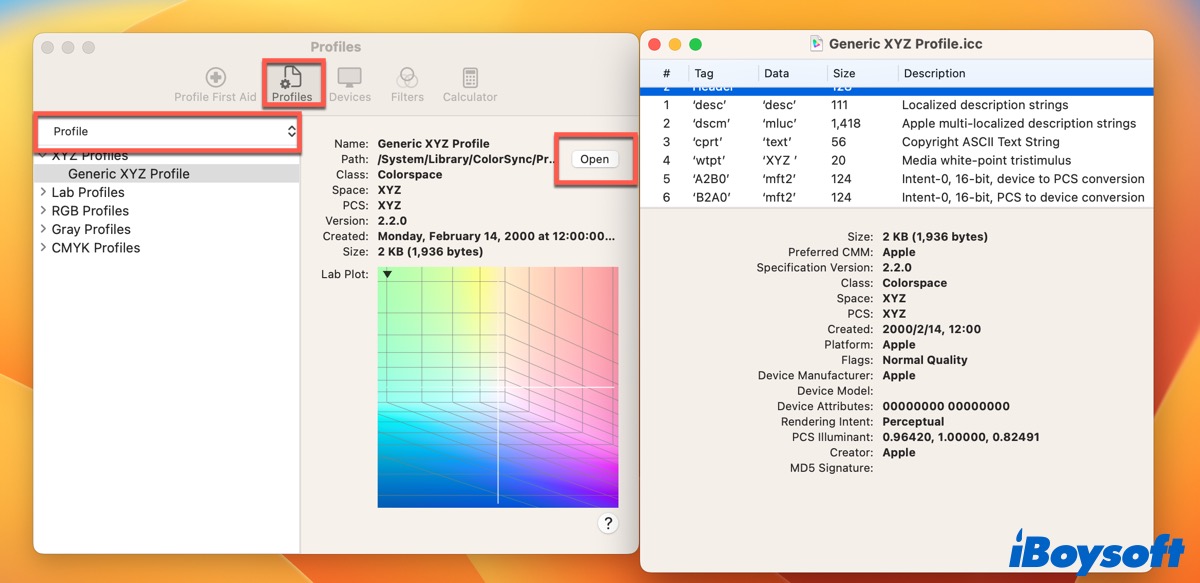Click the 'text' data cell
The image size is (1200, 583).
pyautogui.click(x=777, y=142)
